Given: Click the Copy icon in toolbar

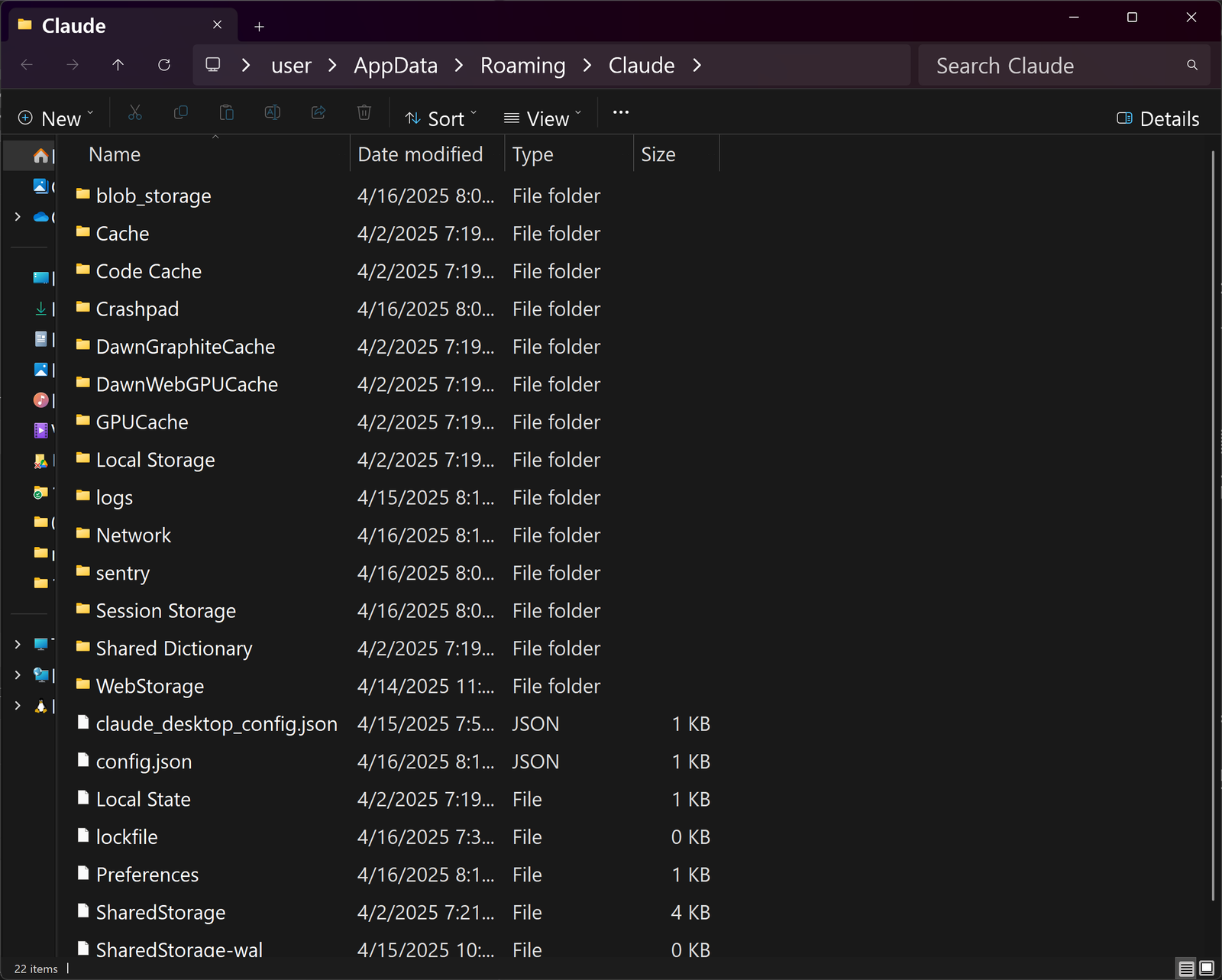Looking at the screenshot, I should coord(181,113).
